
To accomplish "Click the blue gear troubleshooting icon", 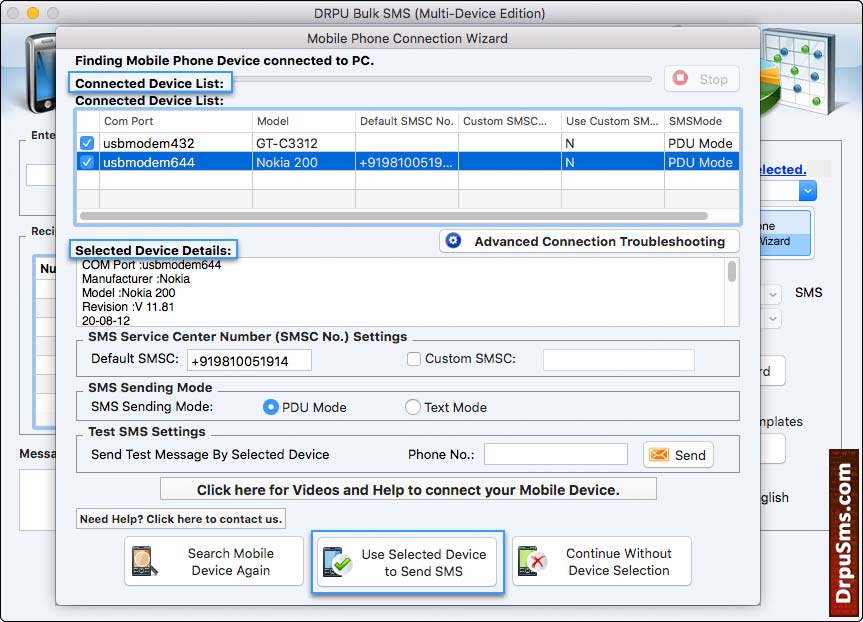I will [454, 241].
